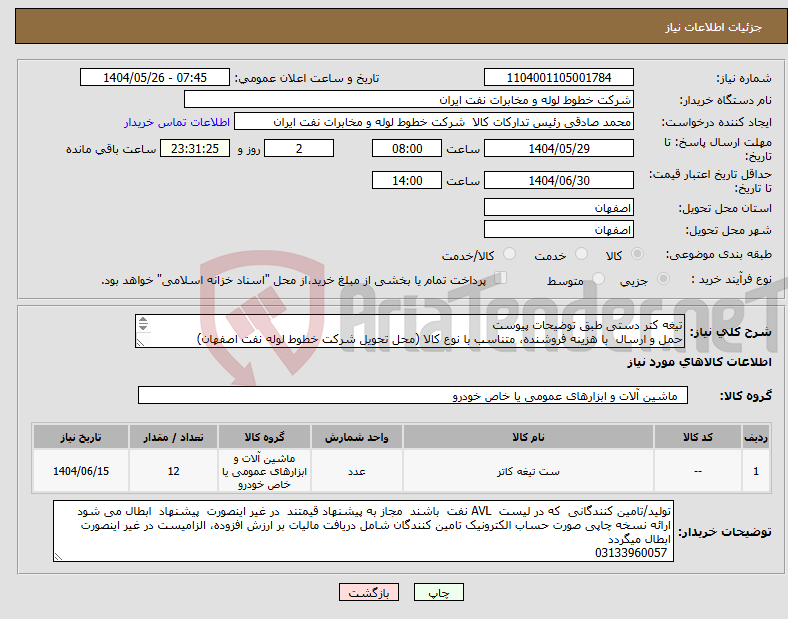Click down arrow in description scroller
This screenshot has height=619, width=788.
click(x=143, y=328)
